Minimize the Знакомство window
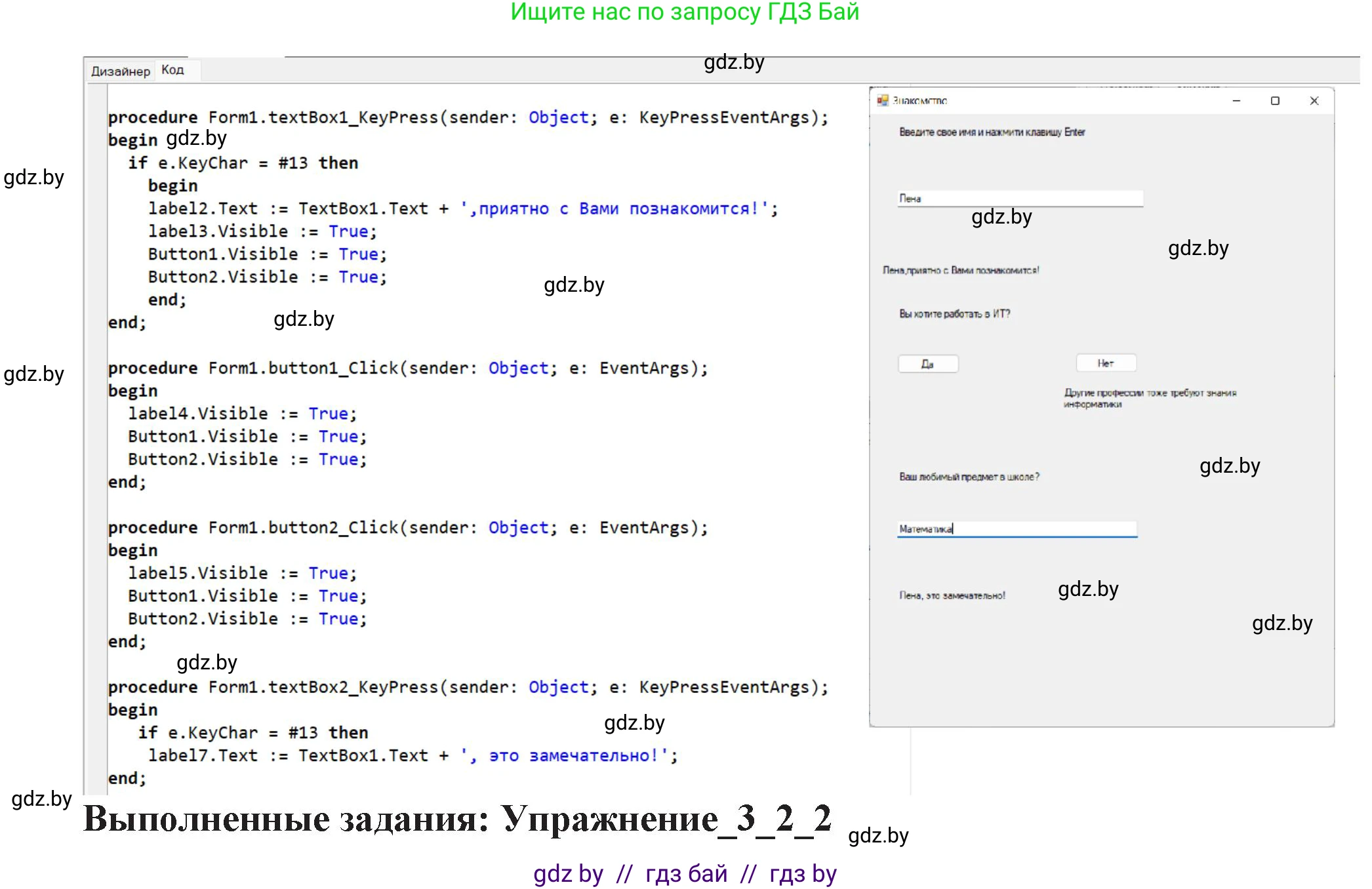Viewport: 1372px width, 889px height. point(1236,100)
